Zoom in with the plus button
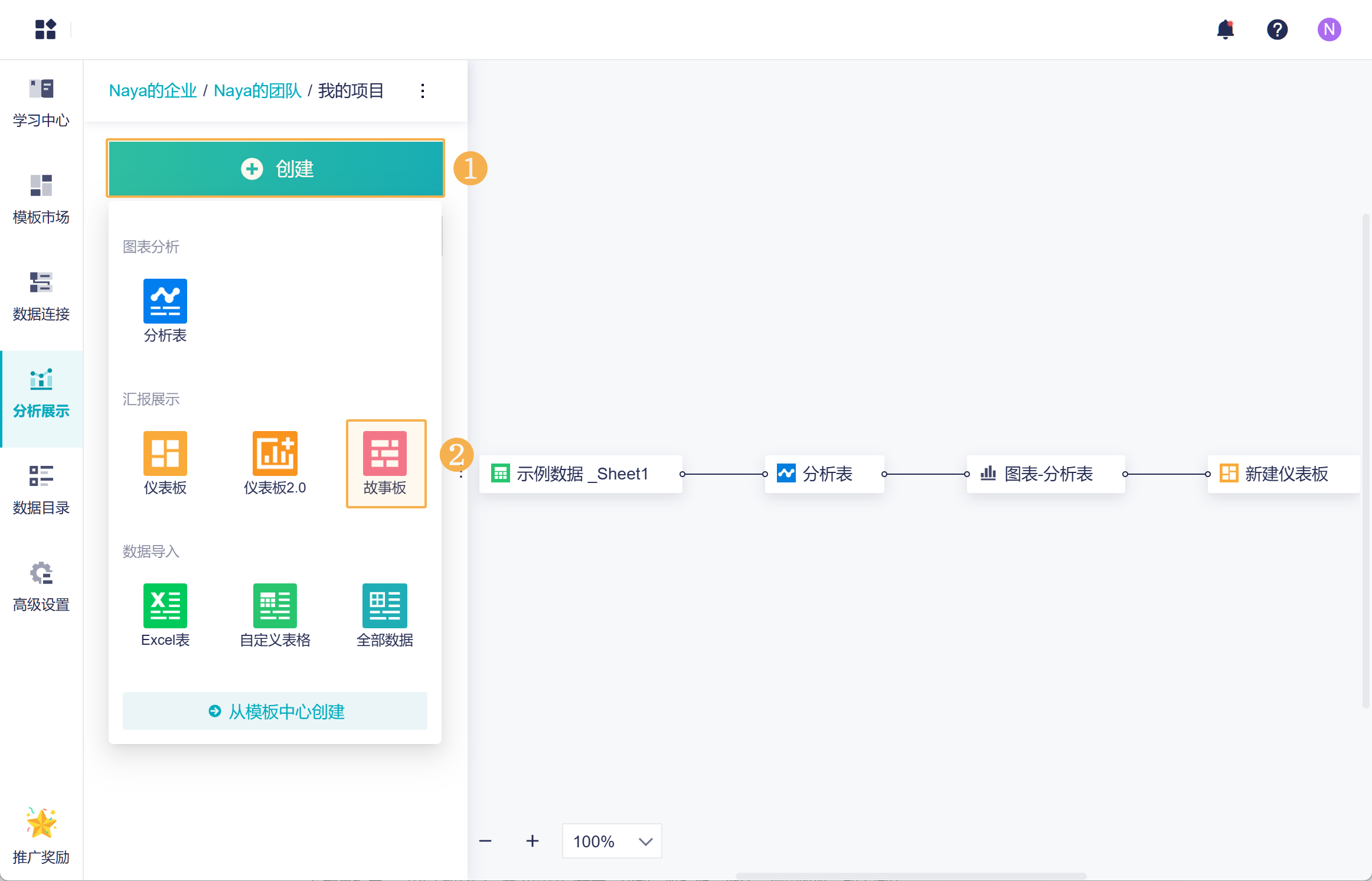This screenshot has height=881, width=1372. [x=533, y=841]
